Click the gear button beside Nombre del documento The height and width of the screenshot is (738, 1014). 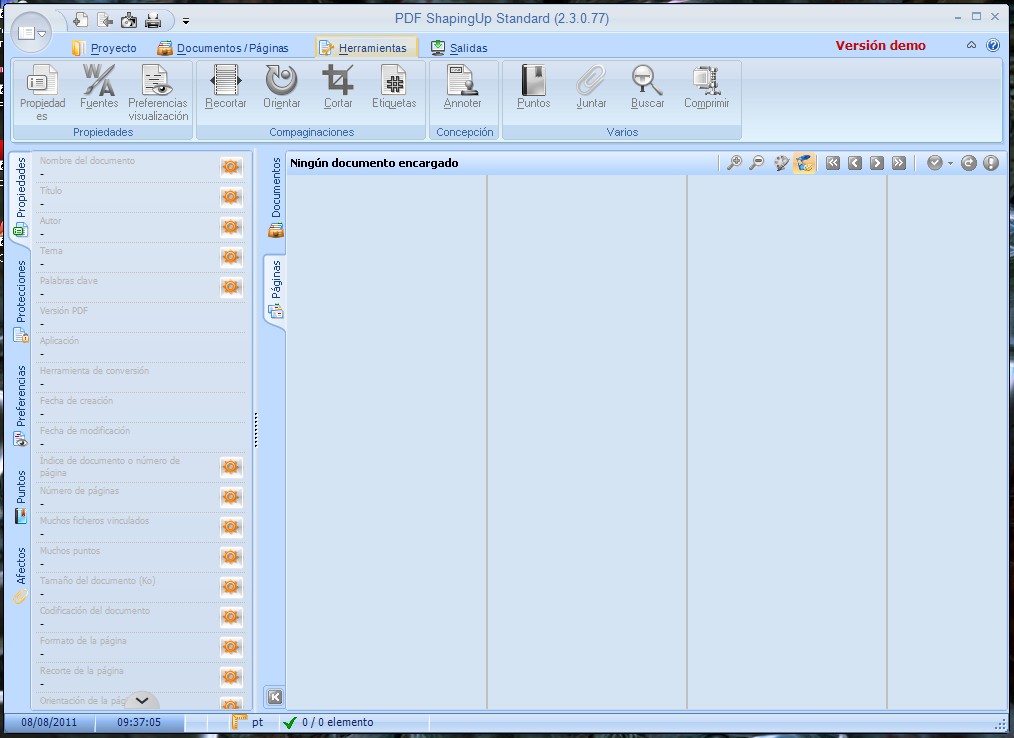[231, 167]
